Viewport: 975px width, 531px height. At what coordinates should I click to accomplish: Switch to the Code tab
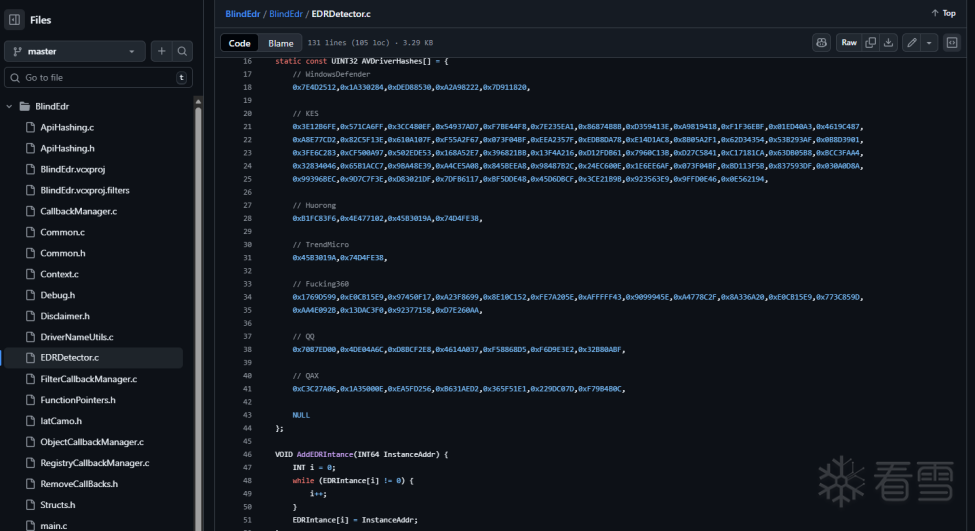(239, 43)
